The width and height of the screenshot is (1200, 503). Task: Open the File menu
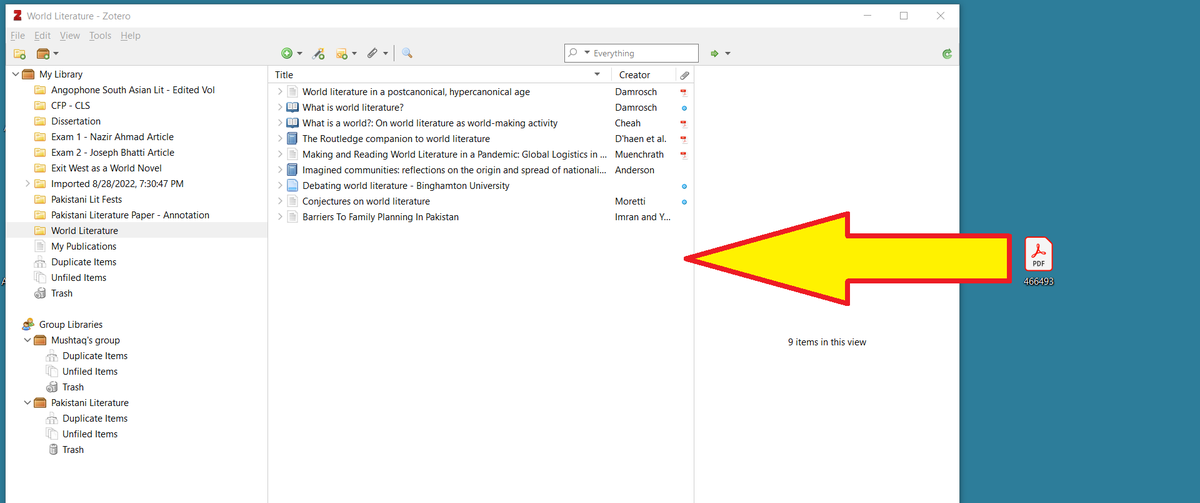coord(17,36)
